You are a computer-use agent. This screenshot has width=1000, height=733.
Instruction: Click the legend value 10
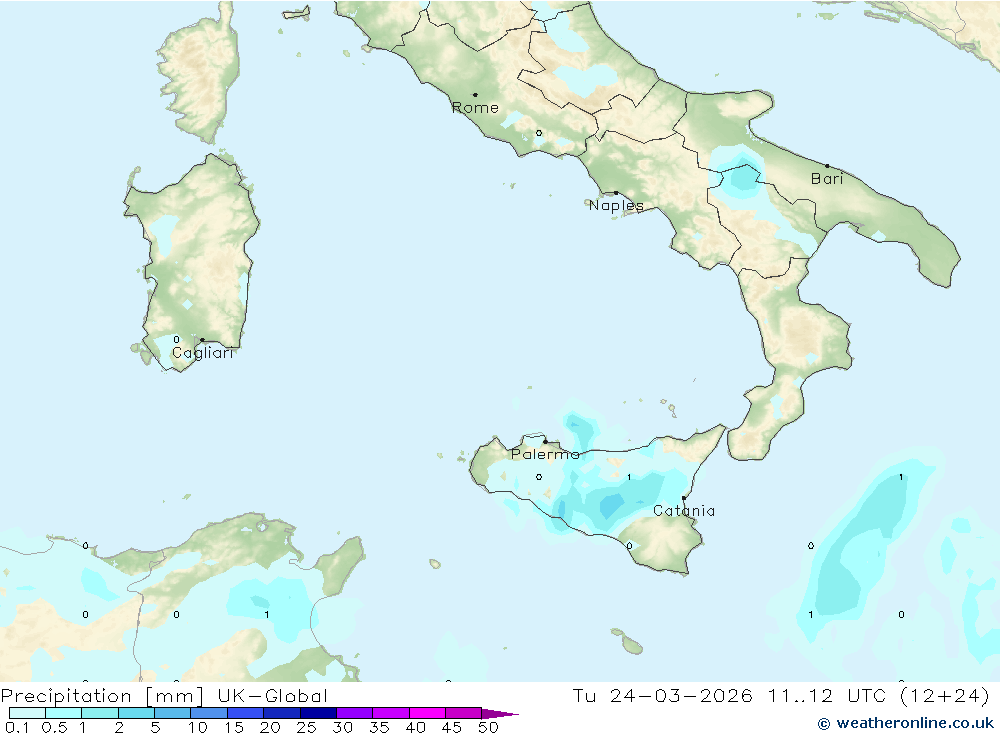(198, 727)
